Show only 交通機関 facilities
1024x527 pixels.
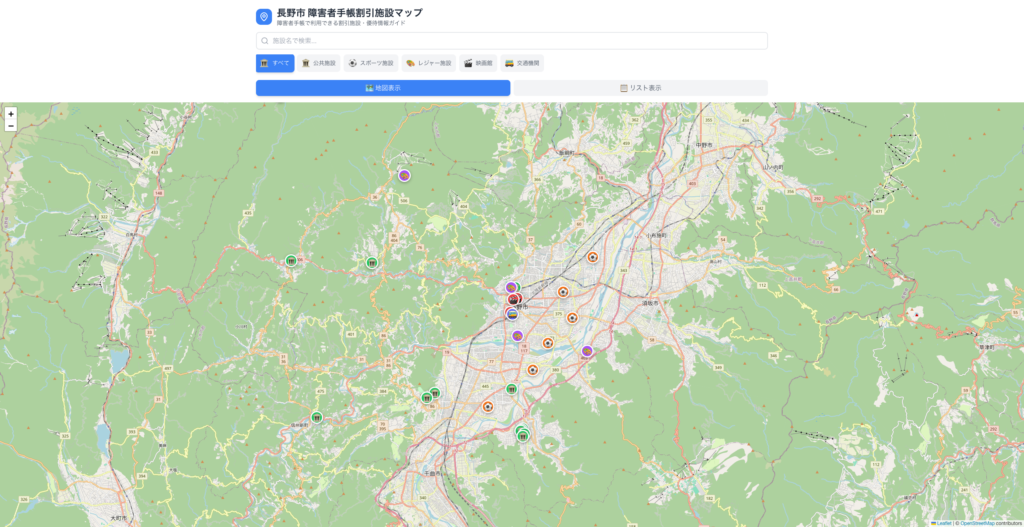522,63
